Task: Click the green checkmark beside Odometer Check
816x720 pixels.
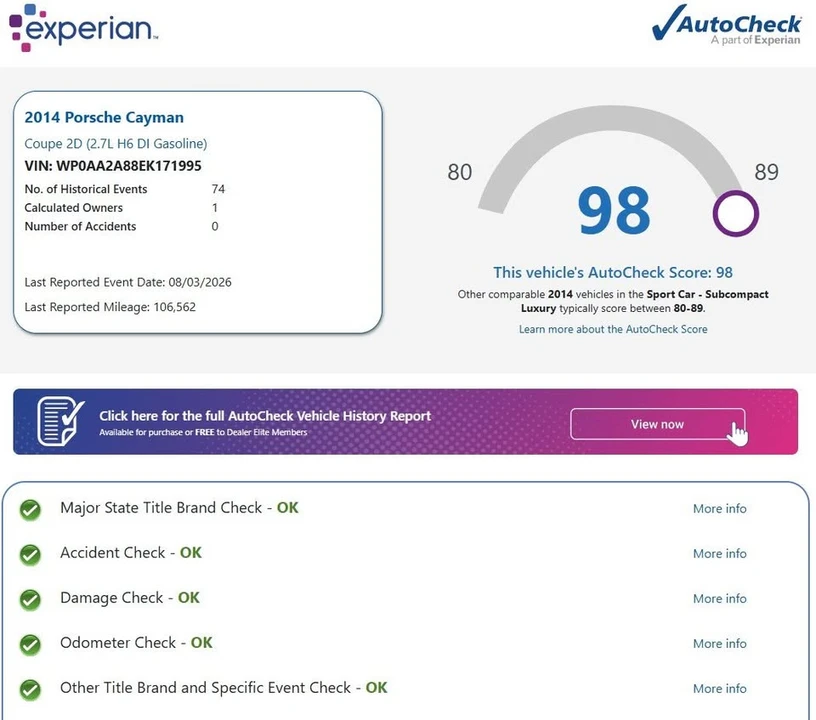Action: coord(30,645)
